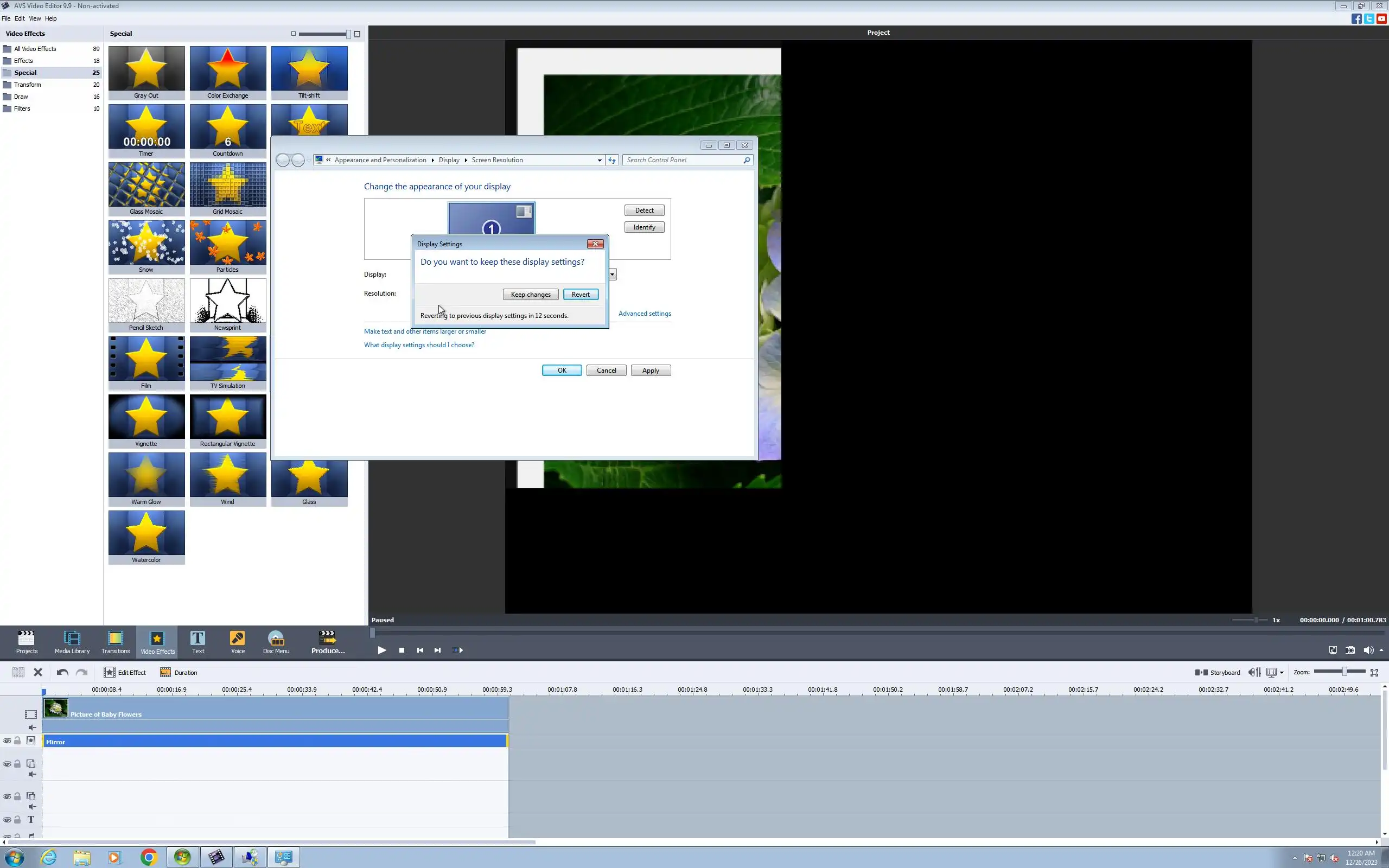Open the Disc Menu section

coord(276,641)
